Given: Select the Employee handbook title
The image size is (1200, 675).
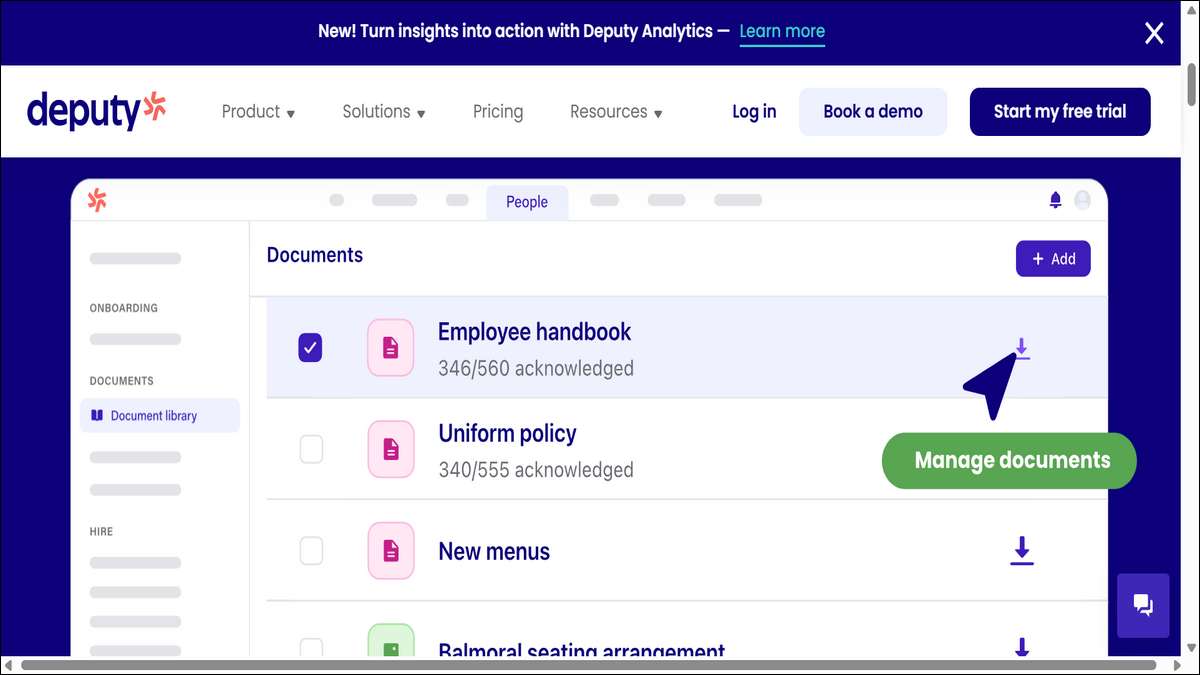Looking at the screenshot, I should (535, 332).
